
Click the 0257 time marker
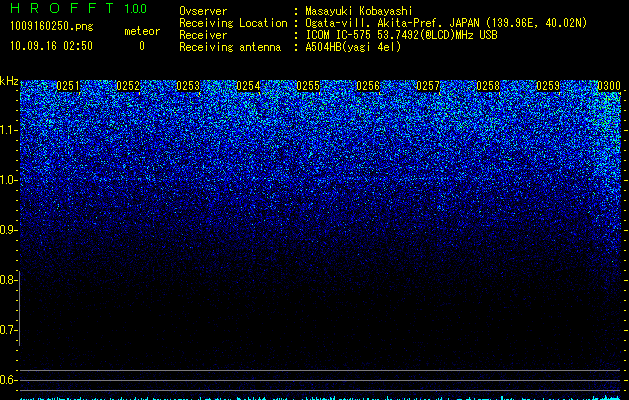(x=428, y=86)
